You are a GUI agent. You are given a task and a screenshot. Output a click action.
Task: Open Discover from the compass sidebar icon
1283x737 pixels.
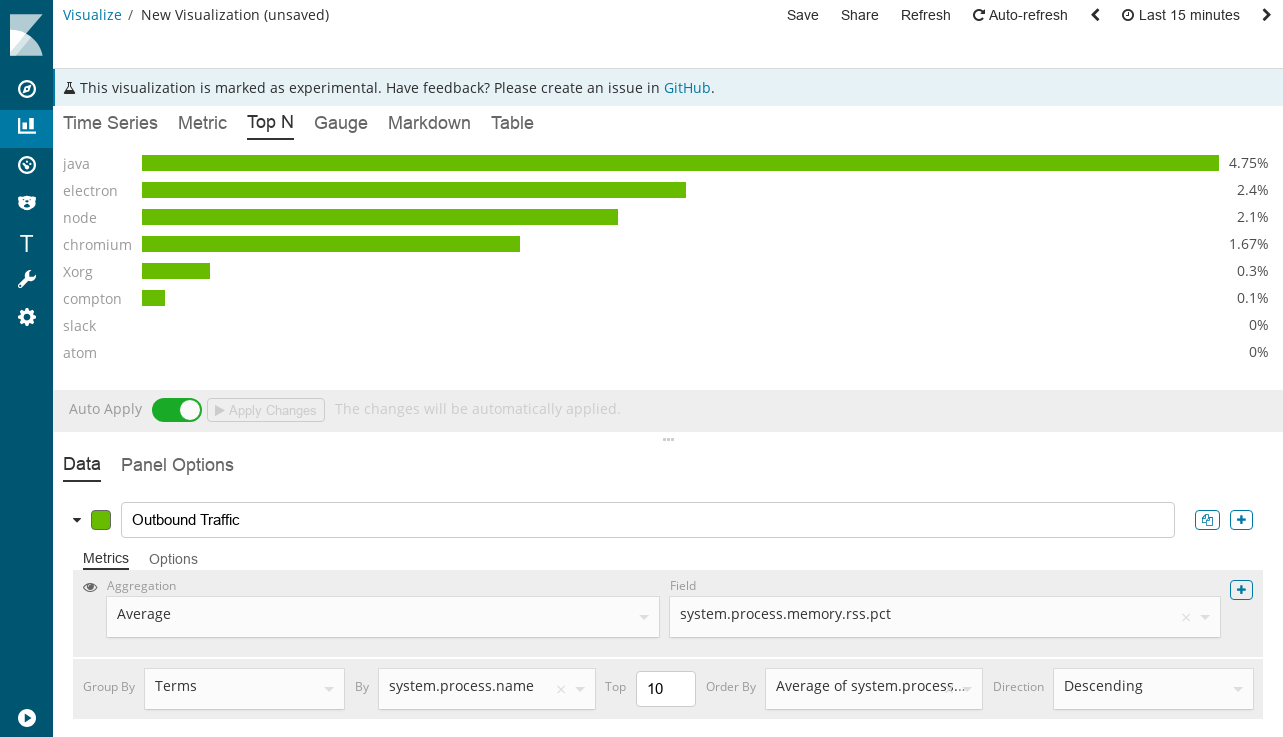27,89
